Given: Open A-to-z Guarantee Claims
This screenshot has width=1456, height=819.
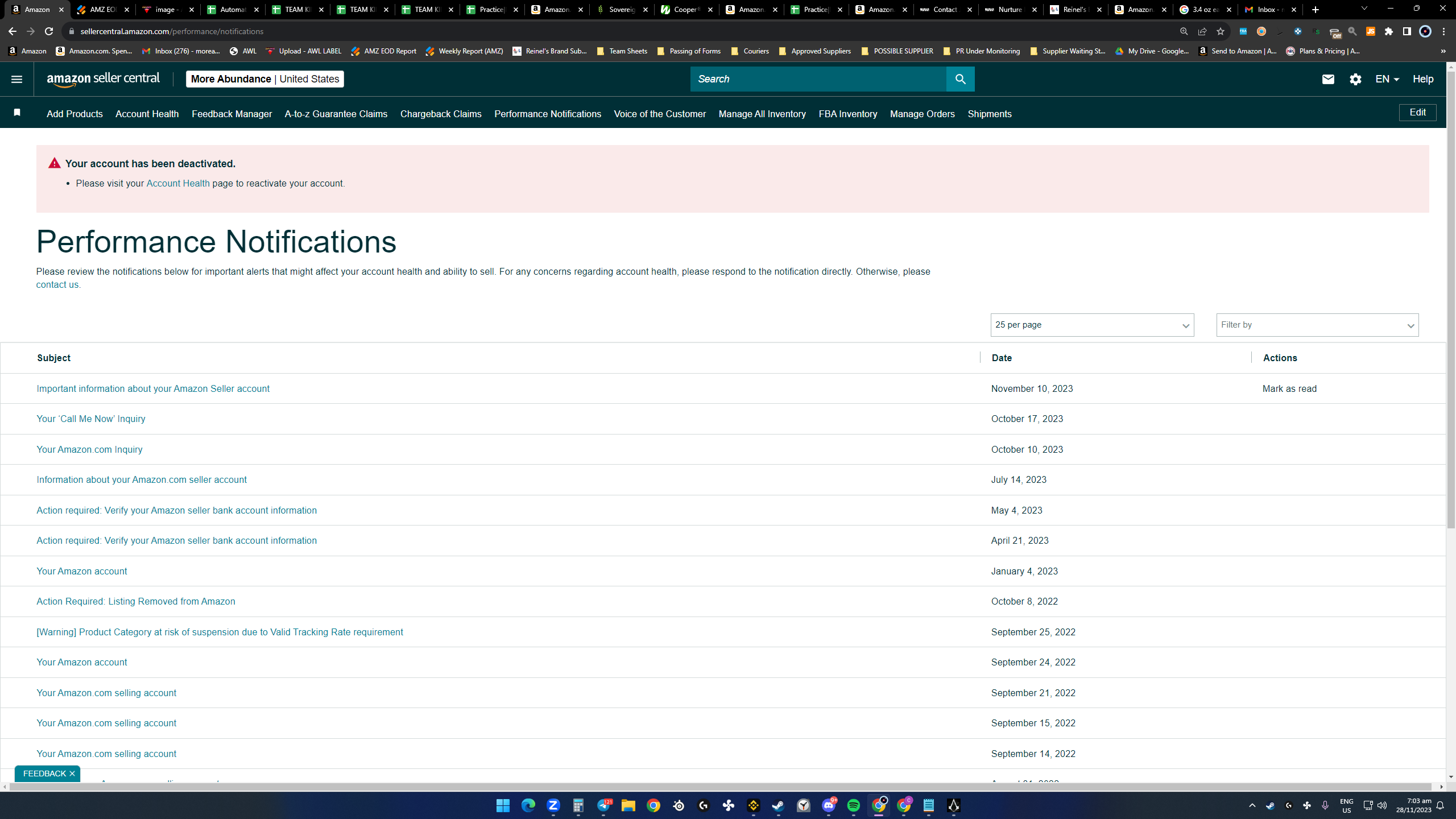Looking at the screenshot, I should 336,114.
